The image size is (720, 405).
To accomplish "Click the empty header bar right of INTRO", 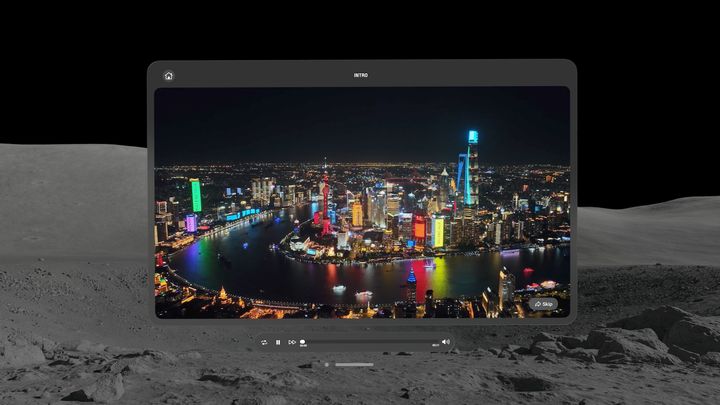I will tap(470, 76).
